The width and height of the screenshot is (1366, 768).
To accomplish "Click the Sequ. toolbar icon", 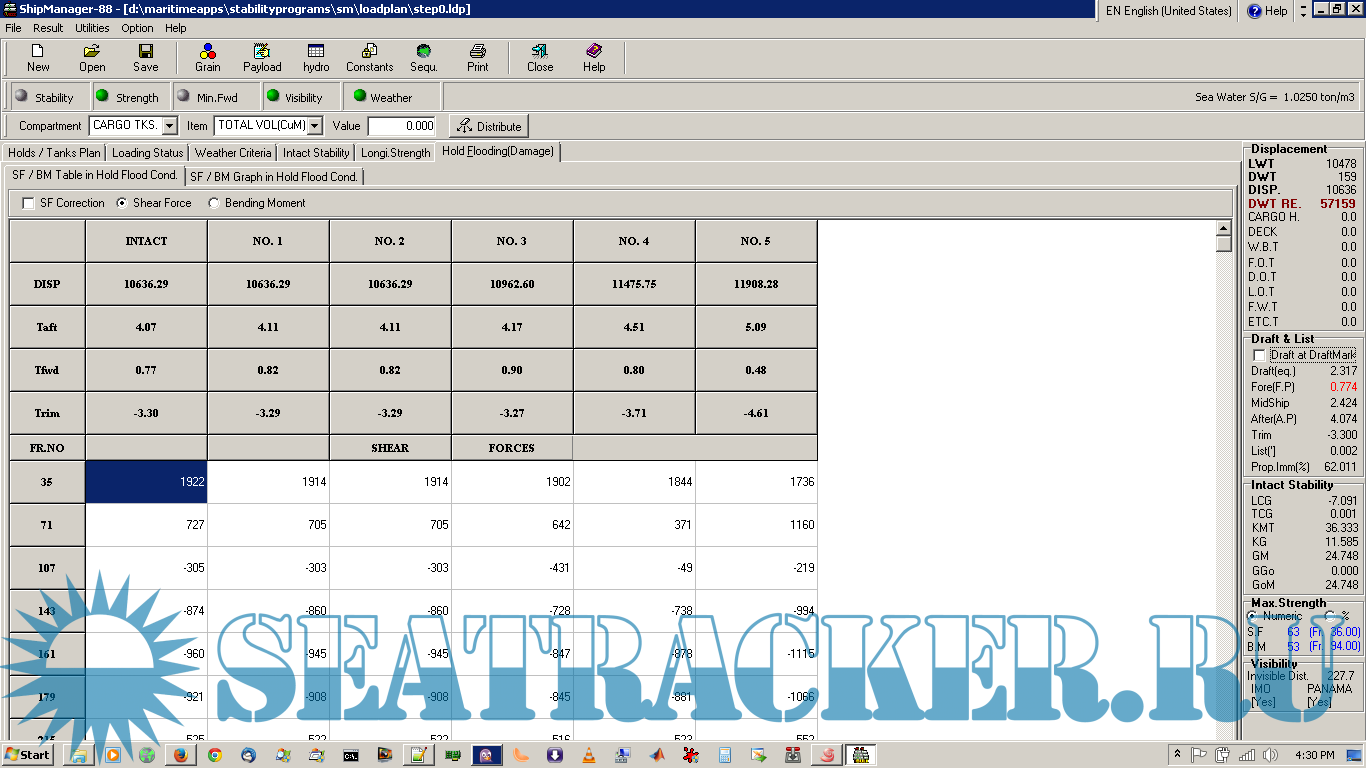I will point(423,58).
